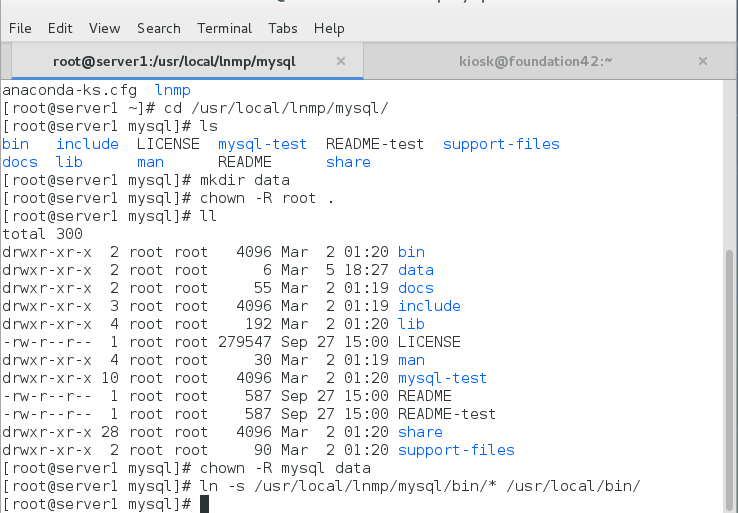Screen dimensions: 738x513
Task: Click 'README-test' in ls output
Action: point(375,144)
